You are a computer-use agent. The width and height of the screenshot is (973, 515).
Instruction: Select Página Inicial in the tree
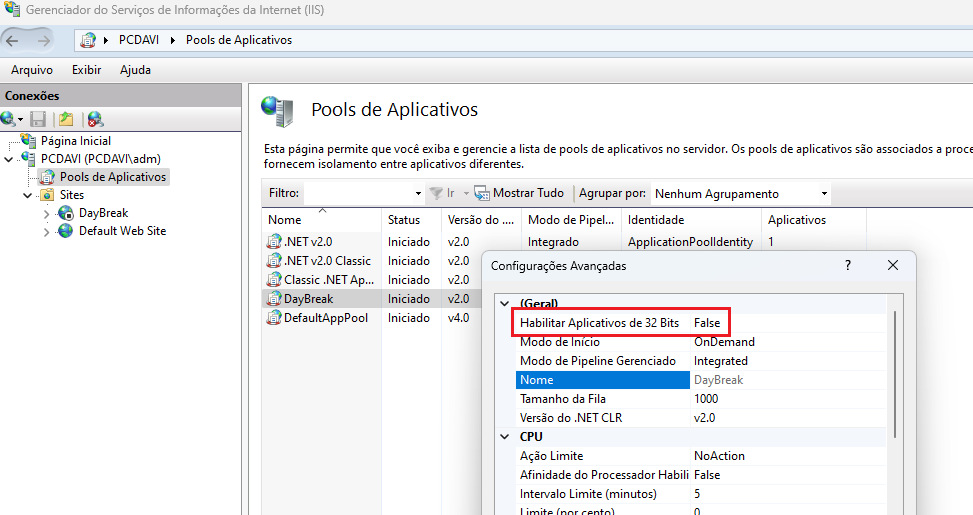tap(76, 141)
